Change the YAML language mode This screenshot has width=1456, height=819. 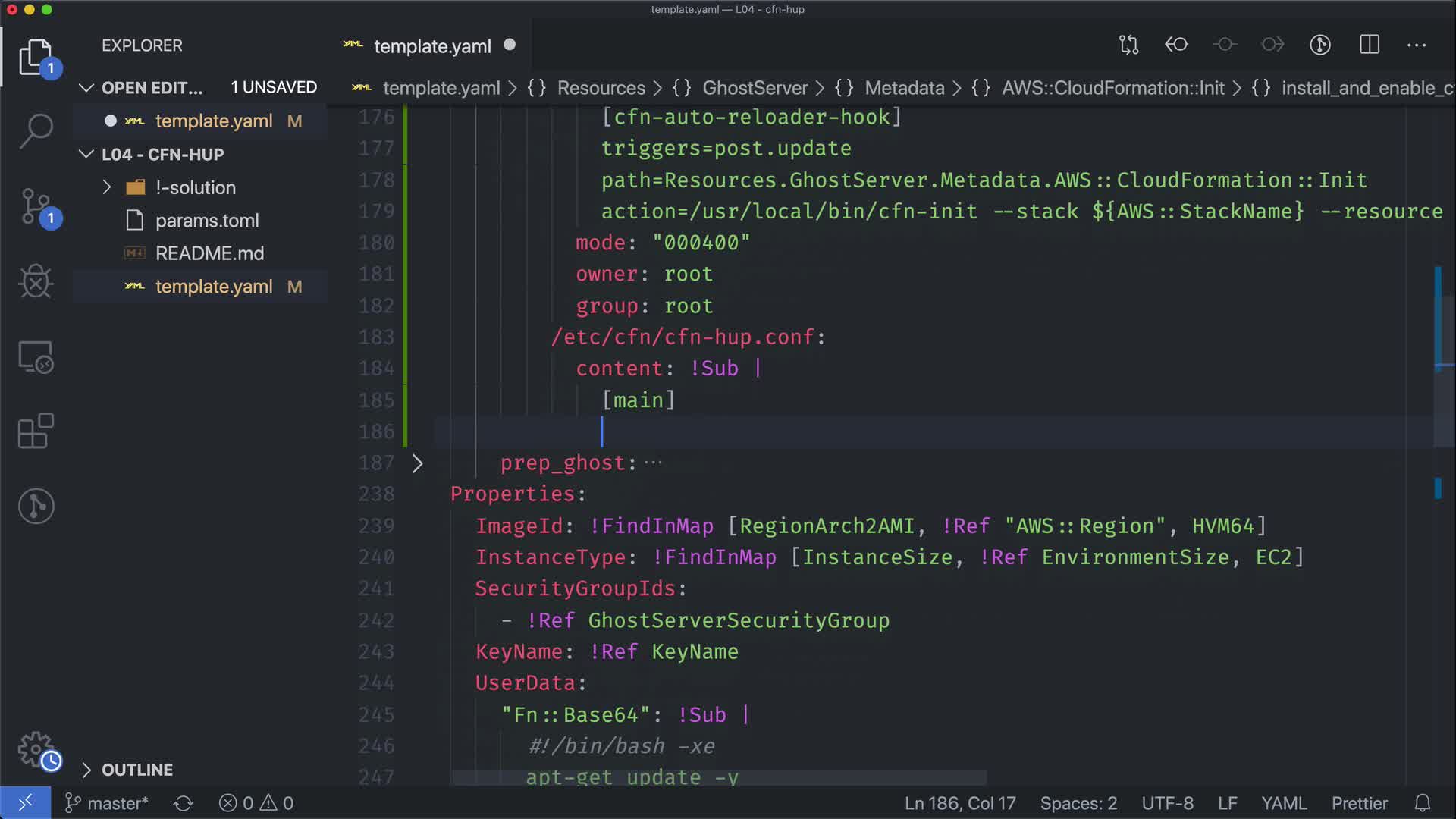tap(1283, 803)
